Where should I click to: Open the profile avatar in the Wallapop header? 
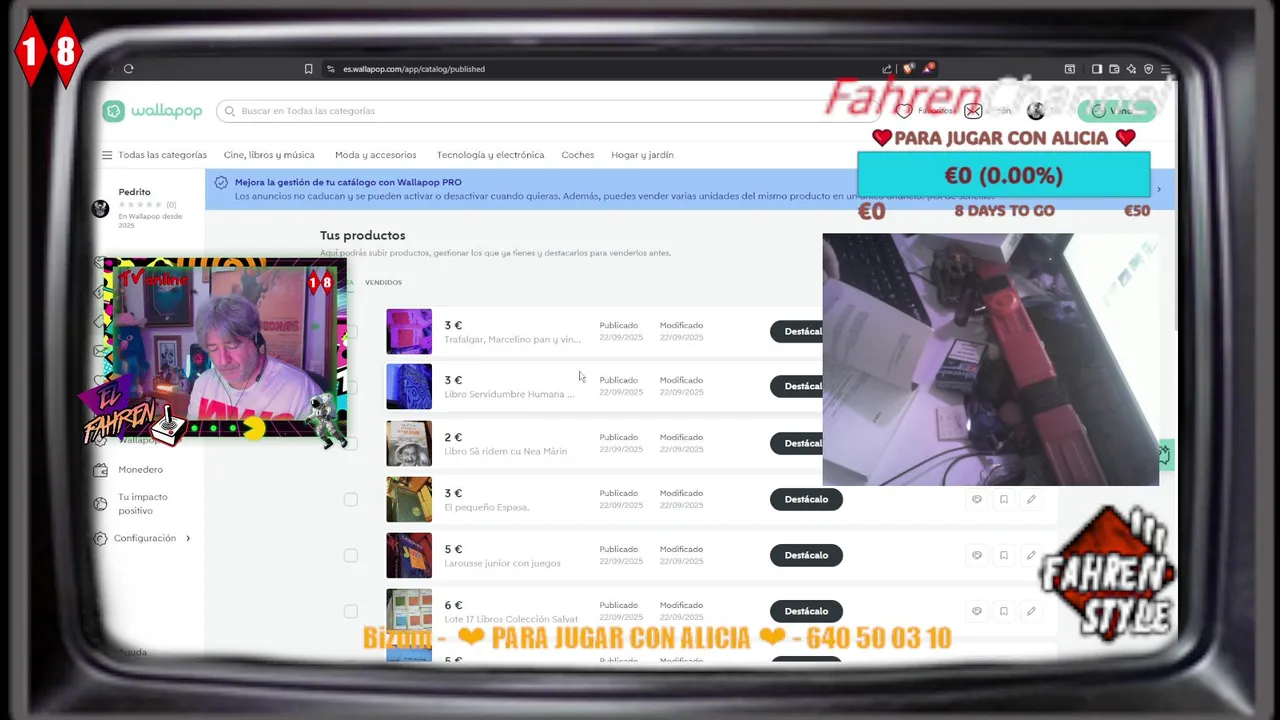(x=1035, y=111)
